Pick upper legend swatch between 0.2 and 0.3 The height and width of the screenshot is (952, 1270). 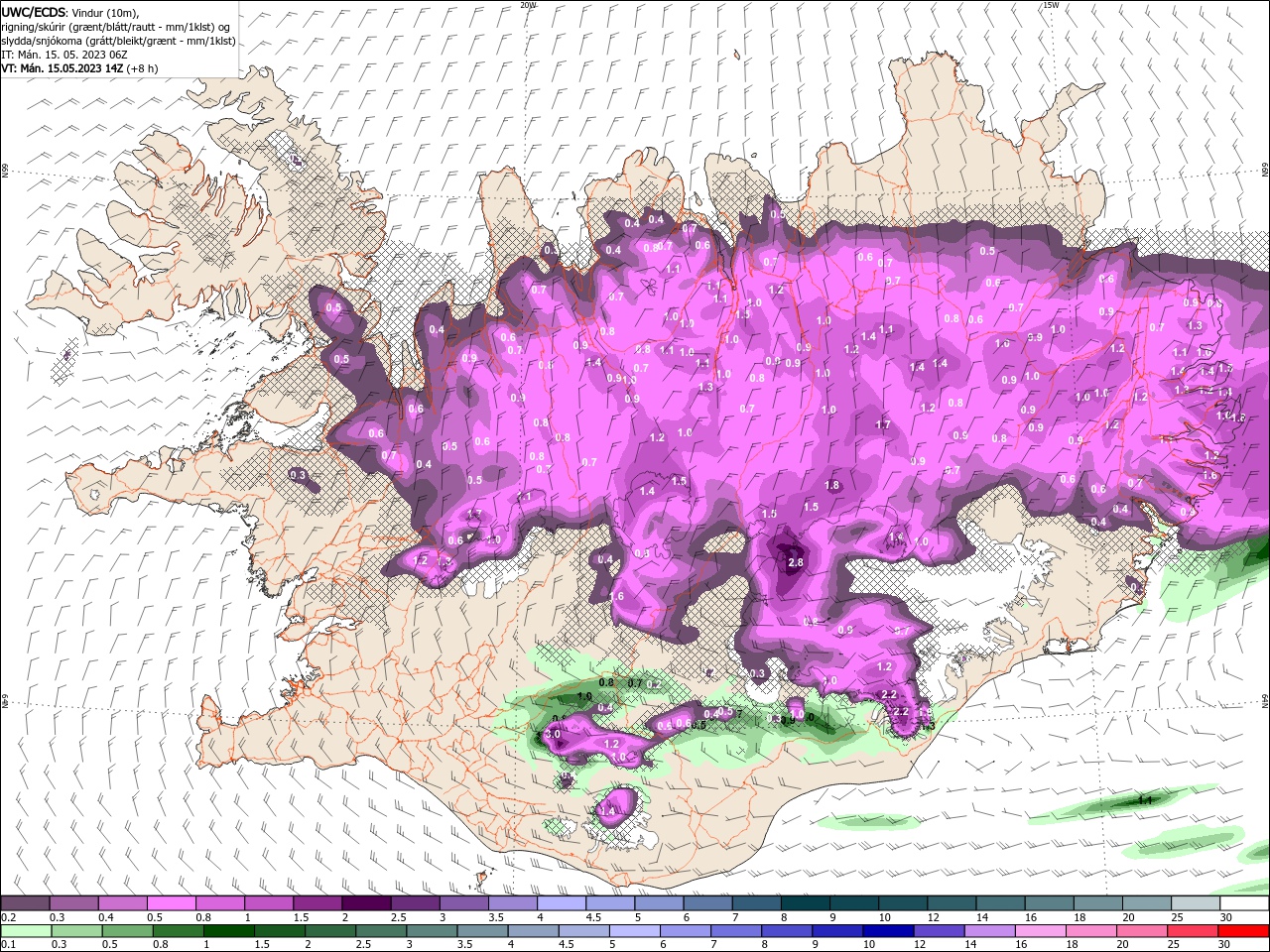26,903
